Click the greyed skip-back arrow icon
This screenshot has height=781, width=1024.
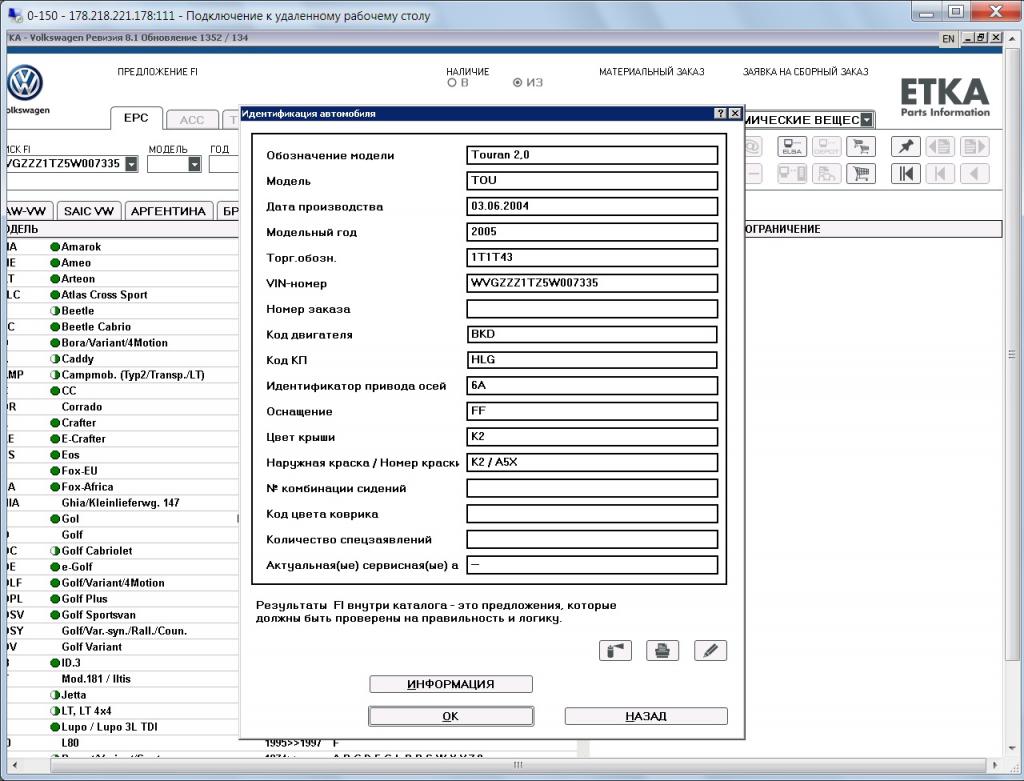click(x=940, y=174)
